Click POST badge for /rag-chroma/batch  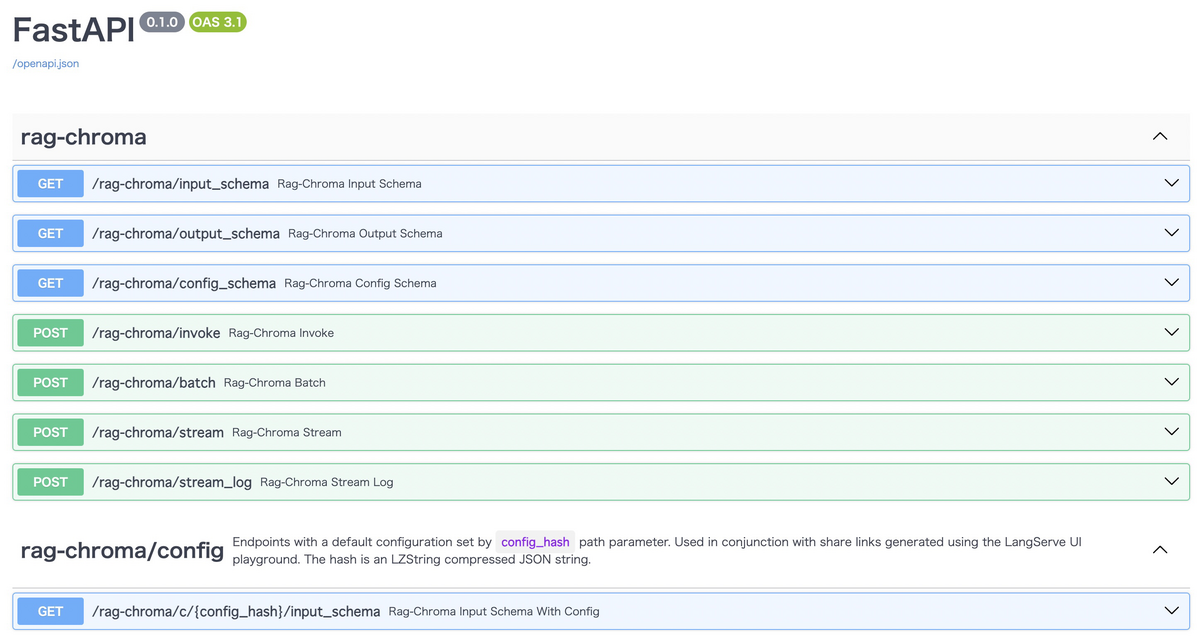[51, 382]
